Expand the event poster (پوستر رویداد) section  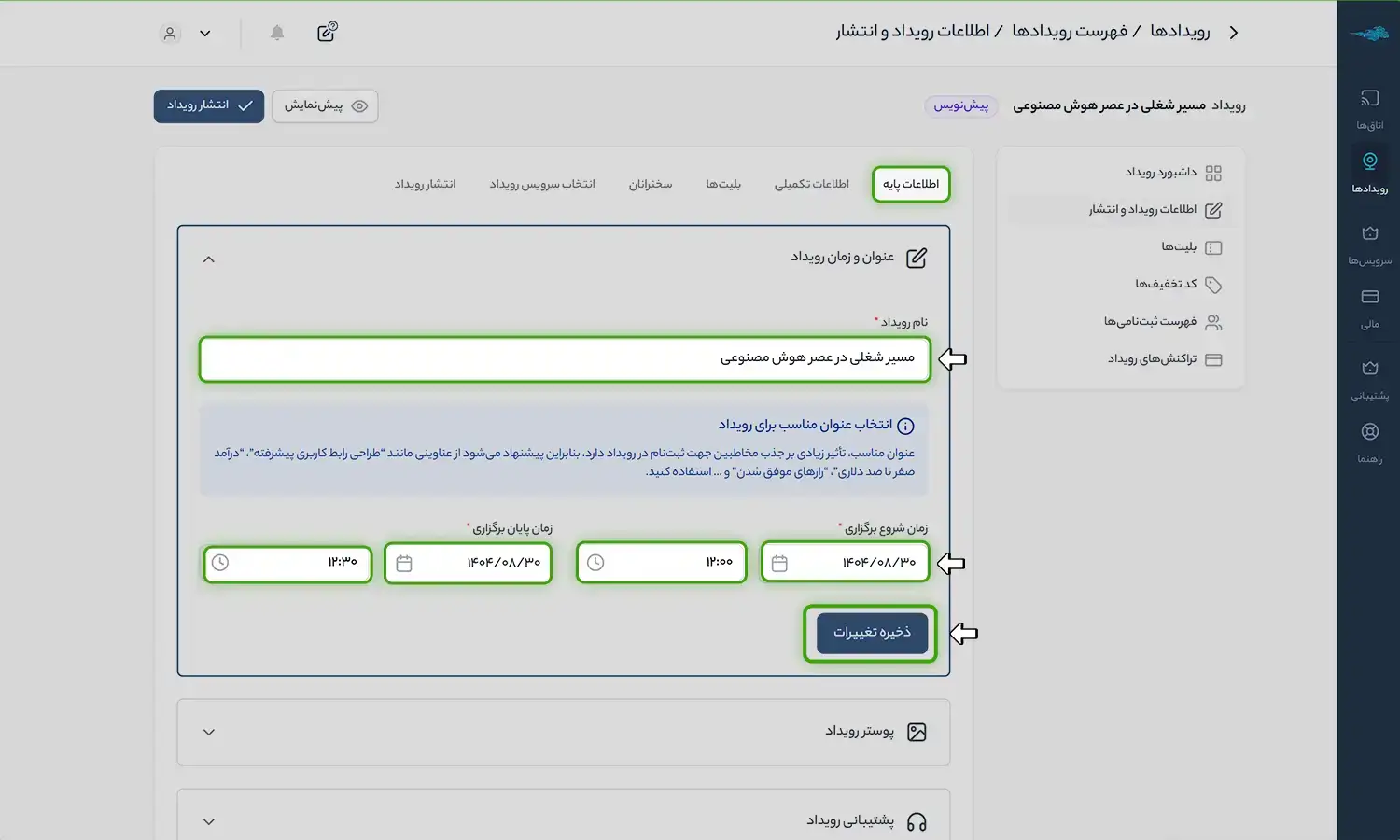pyautogui.click(x=209, y=733)
